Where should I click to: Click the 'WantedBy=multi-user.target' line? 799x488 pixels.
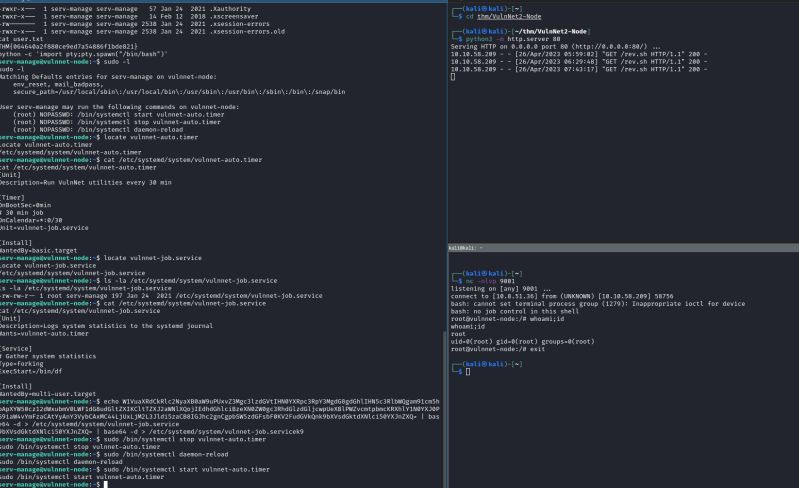pyautogui.click(x=48, y=394)
